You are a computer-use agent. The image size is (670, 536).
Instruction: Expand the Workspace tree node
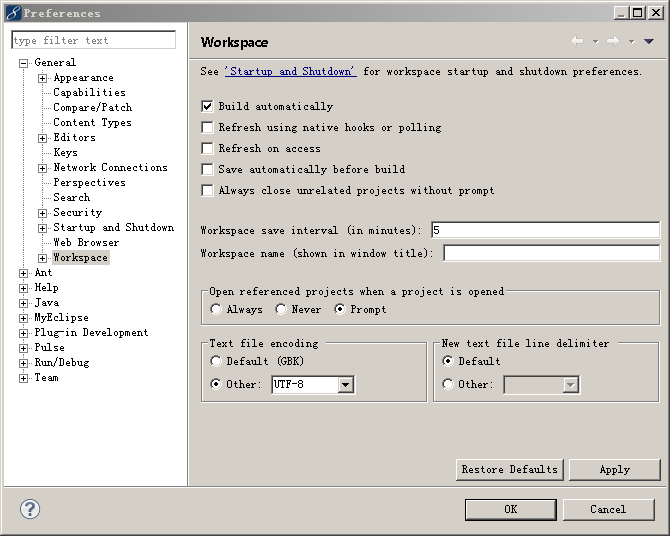pyautogui.click(x=42, y=258)
